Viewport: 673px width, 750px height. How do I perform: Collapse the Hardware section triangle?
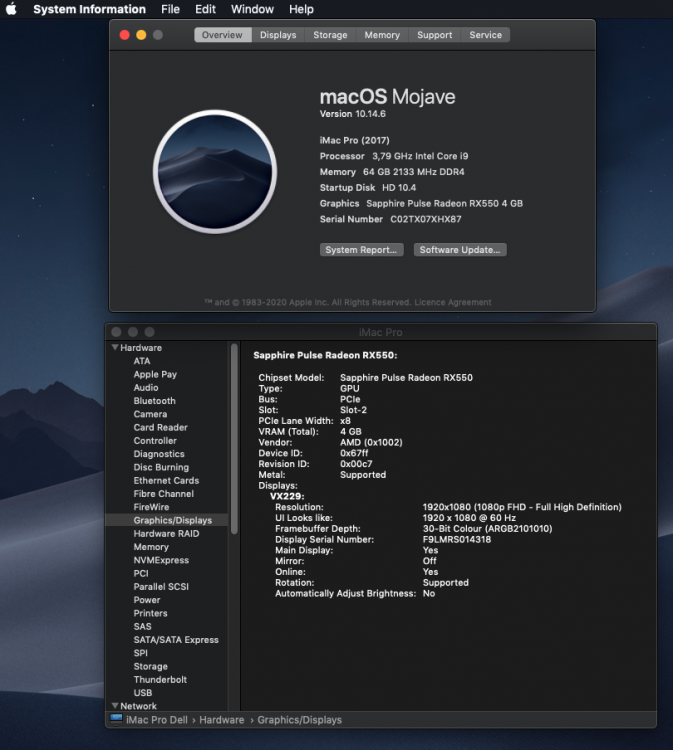point(115,347)
